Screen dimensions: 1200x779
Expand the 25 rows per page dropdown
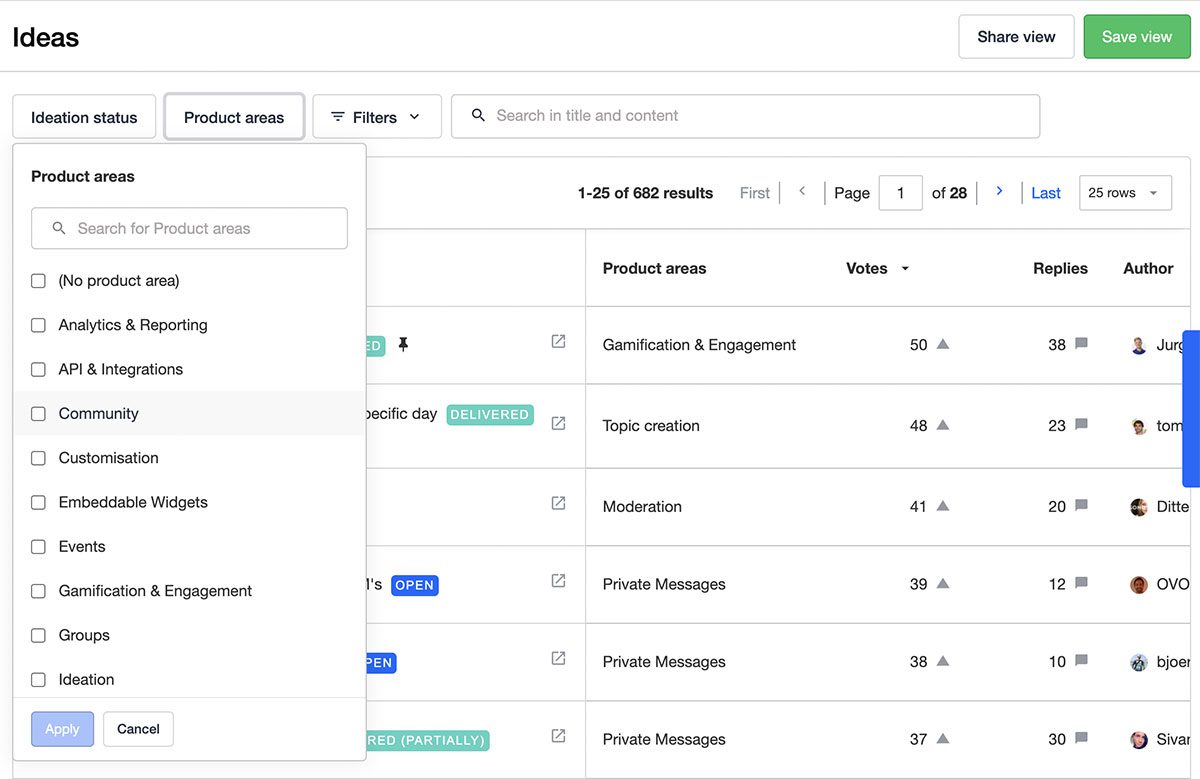tap(1124, 193)
